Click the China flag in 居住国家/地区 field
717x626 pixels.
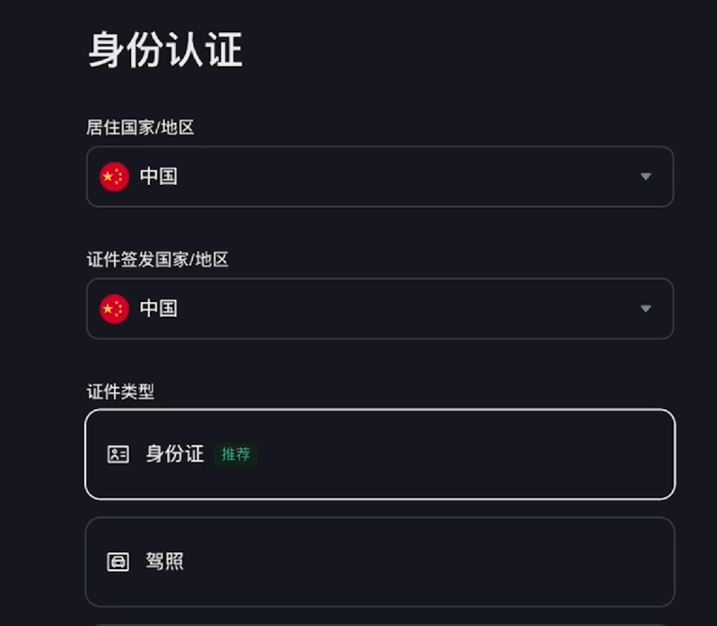tap(114, 177)
